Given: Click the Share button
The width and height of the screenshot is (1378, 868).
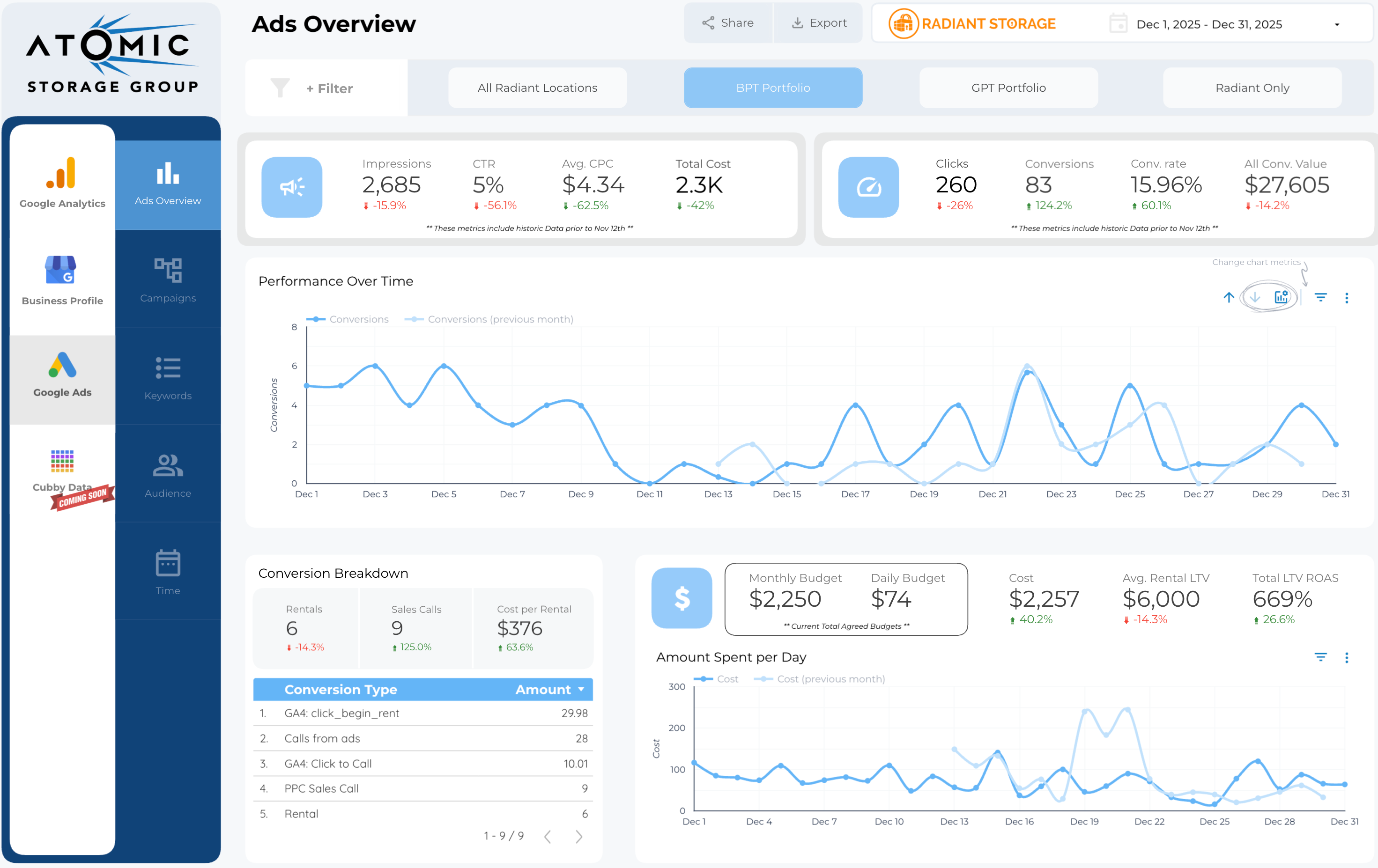Looking at the screenshot, I should click(x=727, y=23).
